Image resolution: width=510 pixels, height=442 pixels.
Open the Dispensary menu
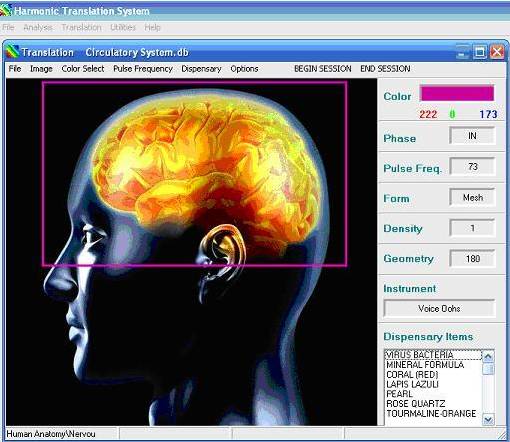pyautogui.click(x=201, y=69)
